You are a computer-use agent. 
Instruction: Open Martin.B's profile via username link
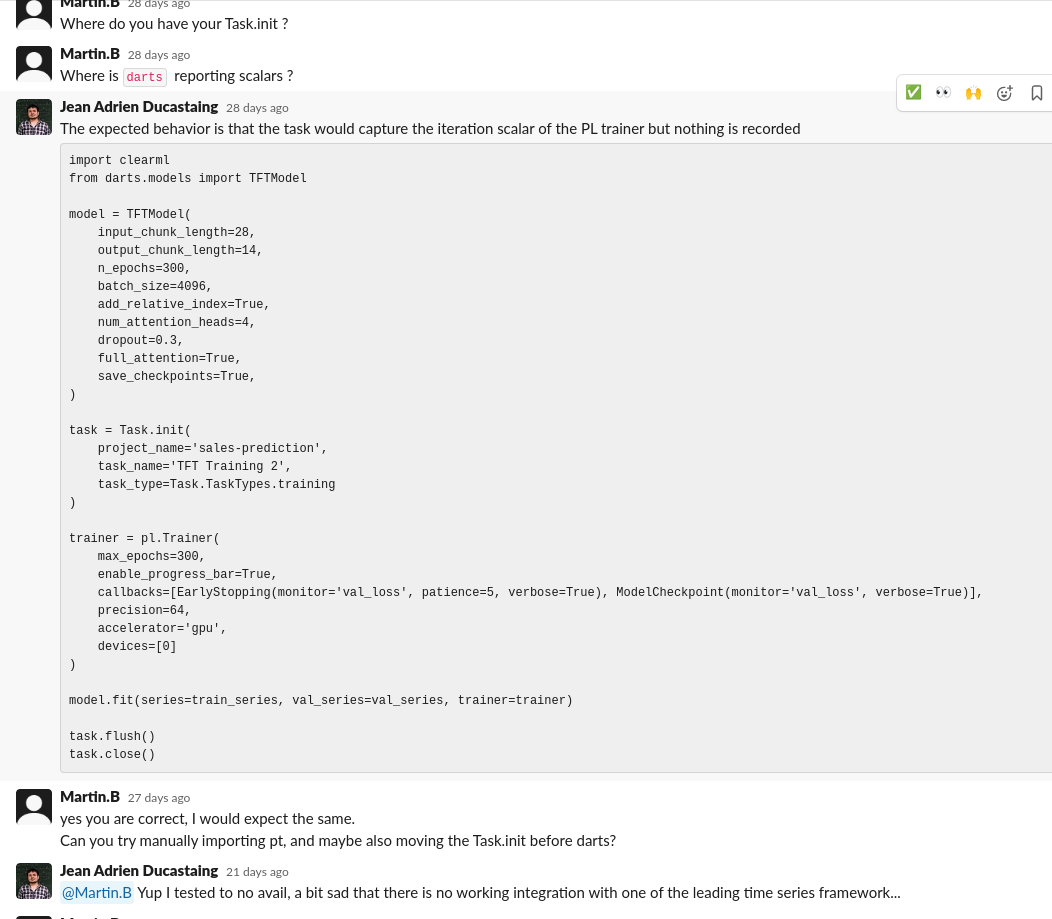tap(90, 796)
